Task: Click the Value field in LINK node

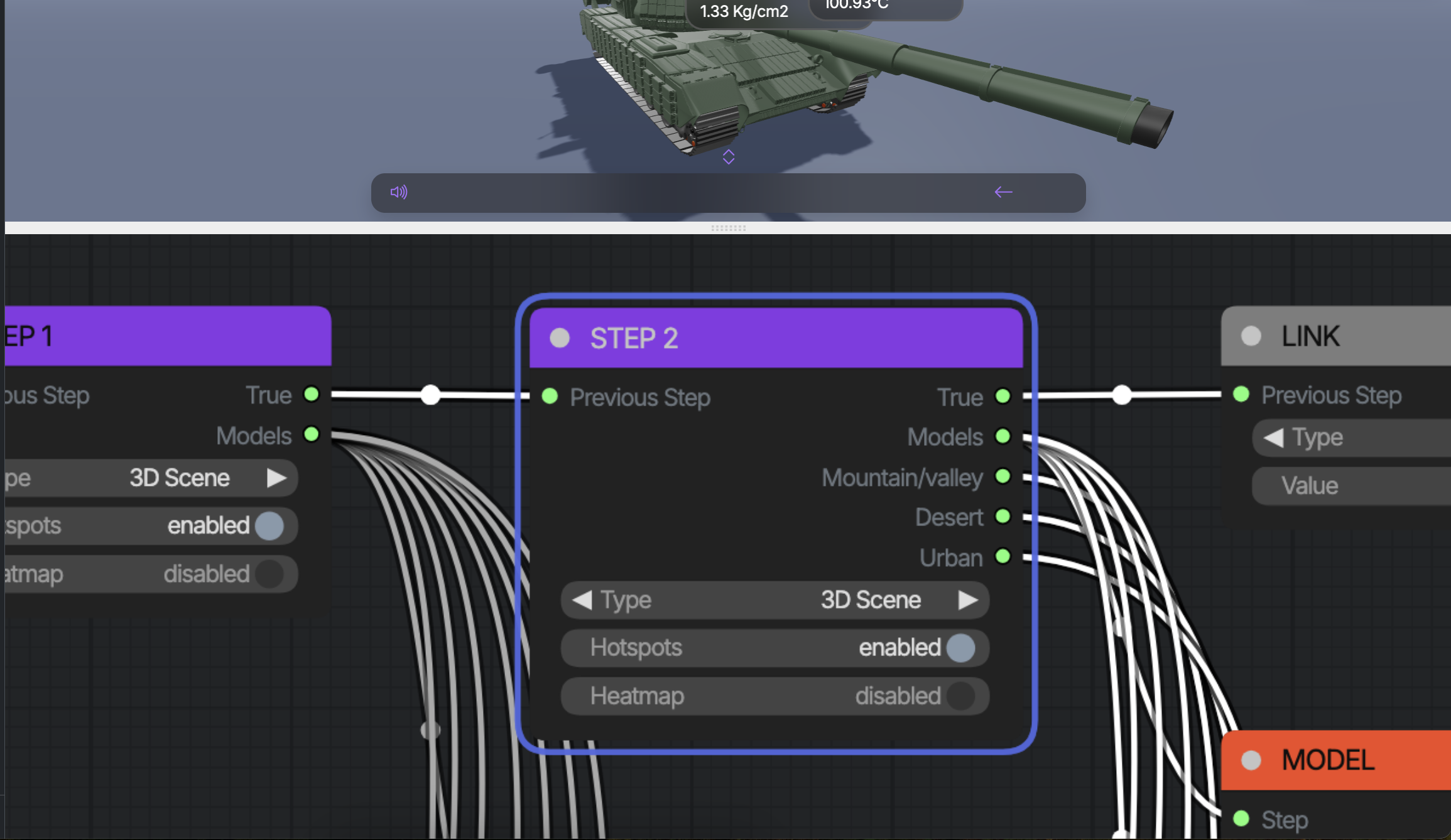Action: [1350, 486]
